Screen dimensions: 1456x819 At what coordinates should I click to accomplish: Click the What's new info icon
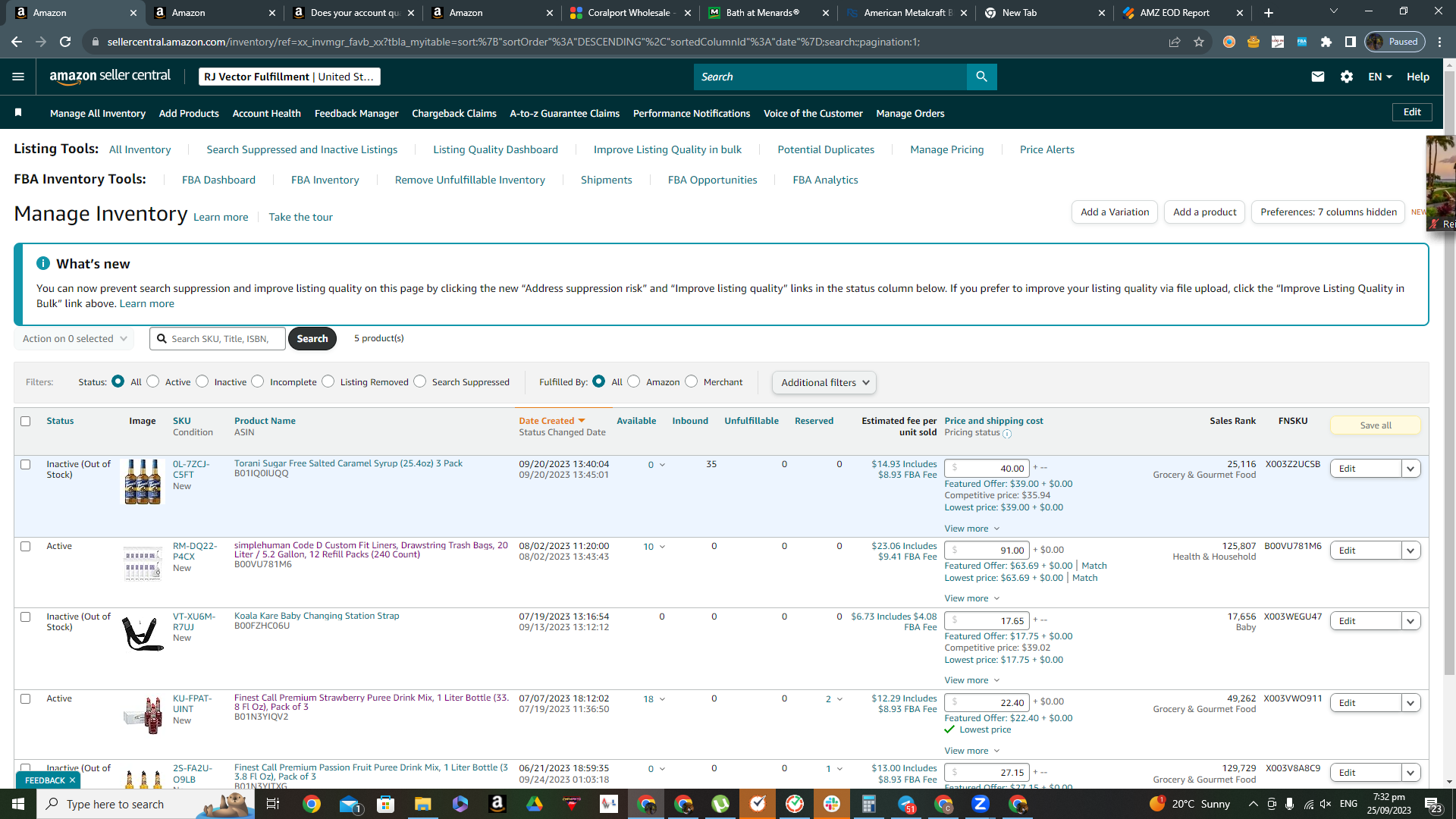43,263
